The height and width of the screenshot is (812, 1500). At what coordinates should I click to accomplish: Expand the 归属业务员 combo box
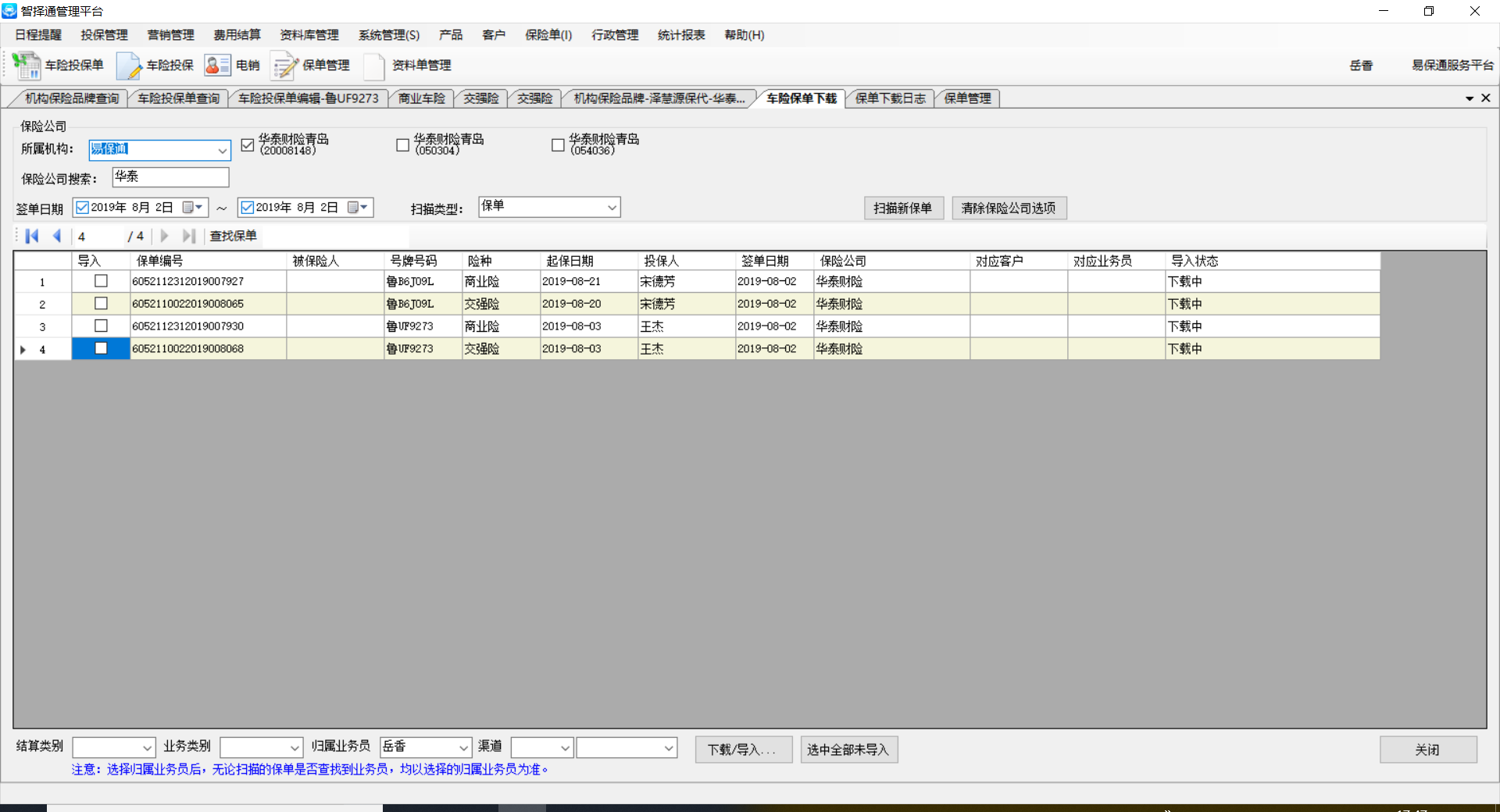point(463,748)
